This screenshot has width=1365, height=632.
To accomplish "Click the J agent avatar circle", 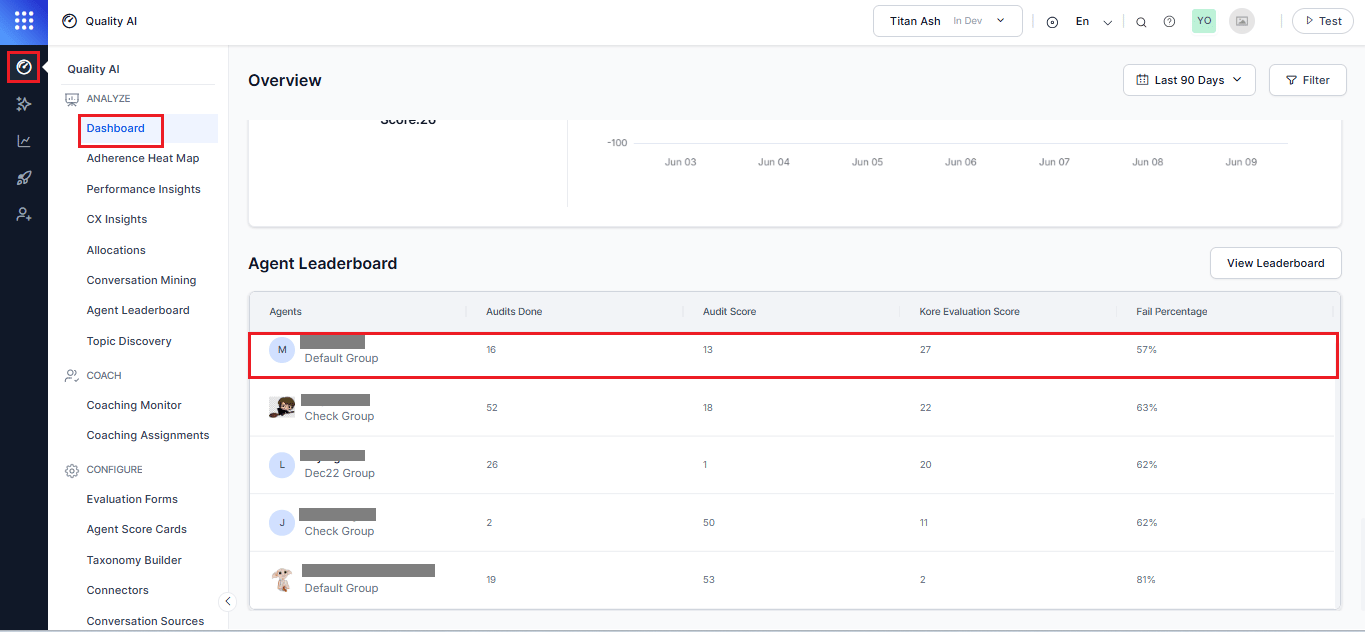I will coord(282,522).
